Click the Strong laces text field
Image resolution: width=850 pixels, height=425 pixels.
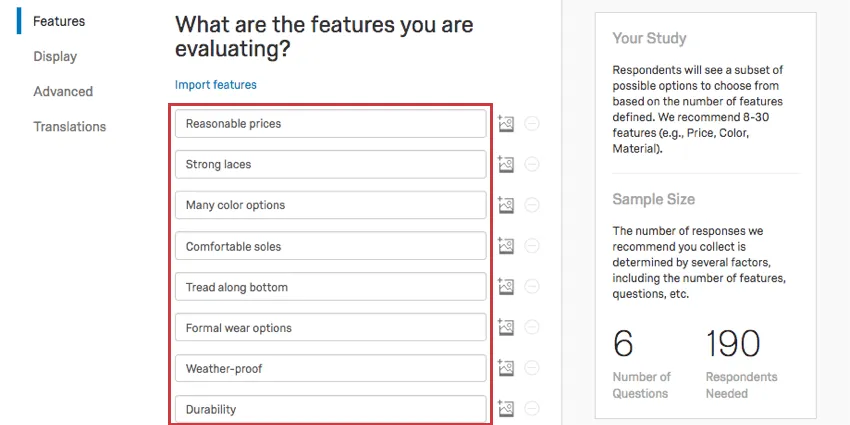[x=330, y=165]
